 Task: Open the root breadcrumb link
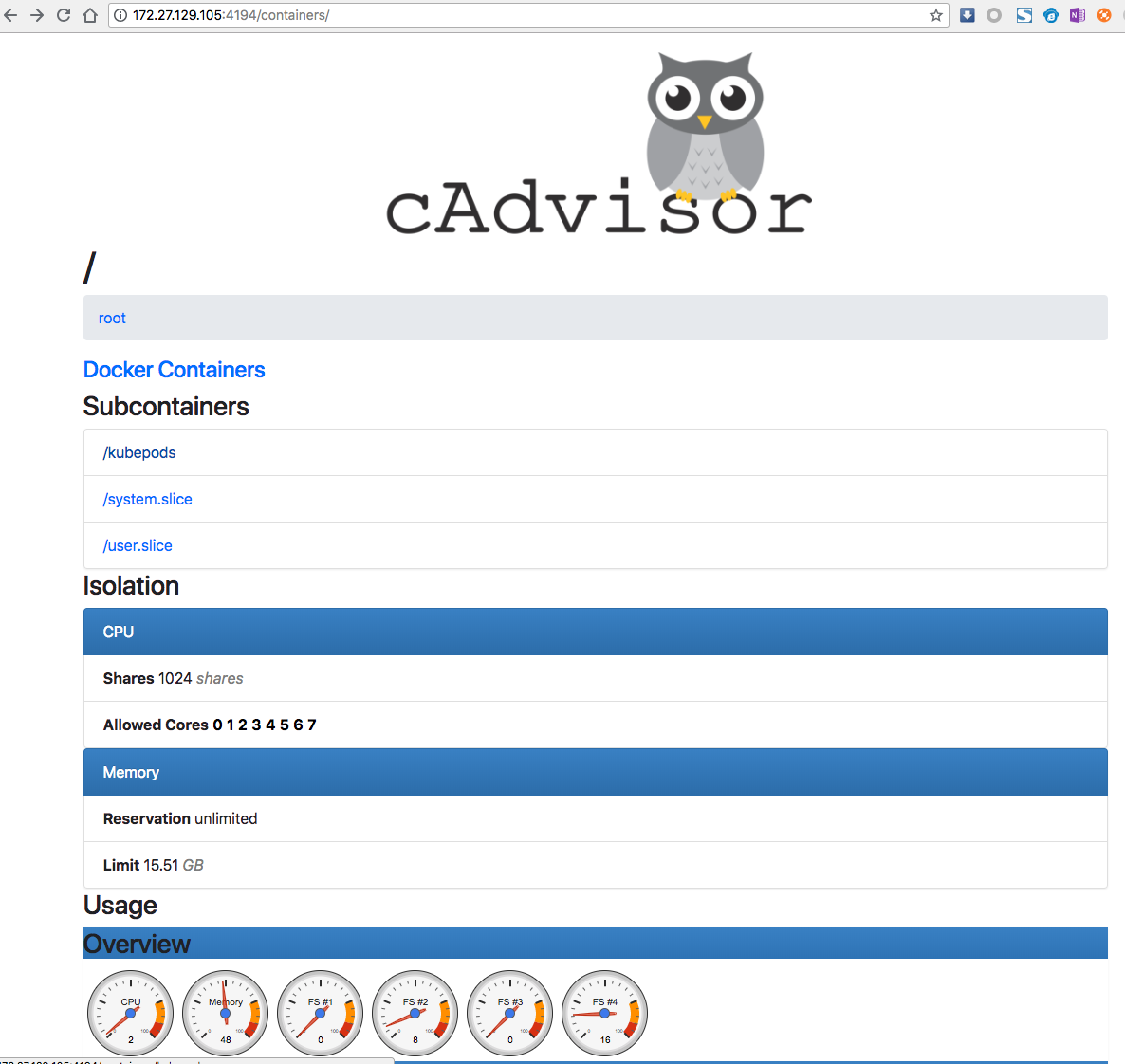pos(112,318)
